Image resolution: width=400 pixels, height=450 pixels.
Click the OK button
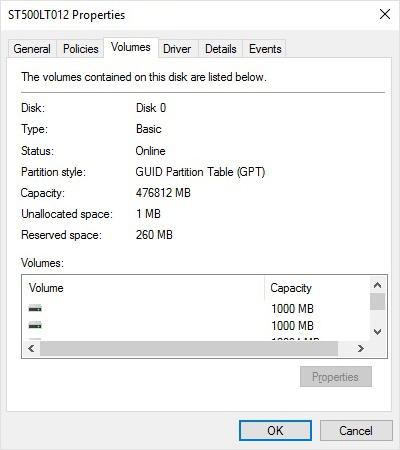[275, 430]
